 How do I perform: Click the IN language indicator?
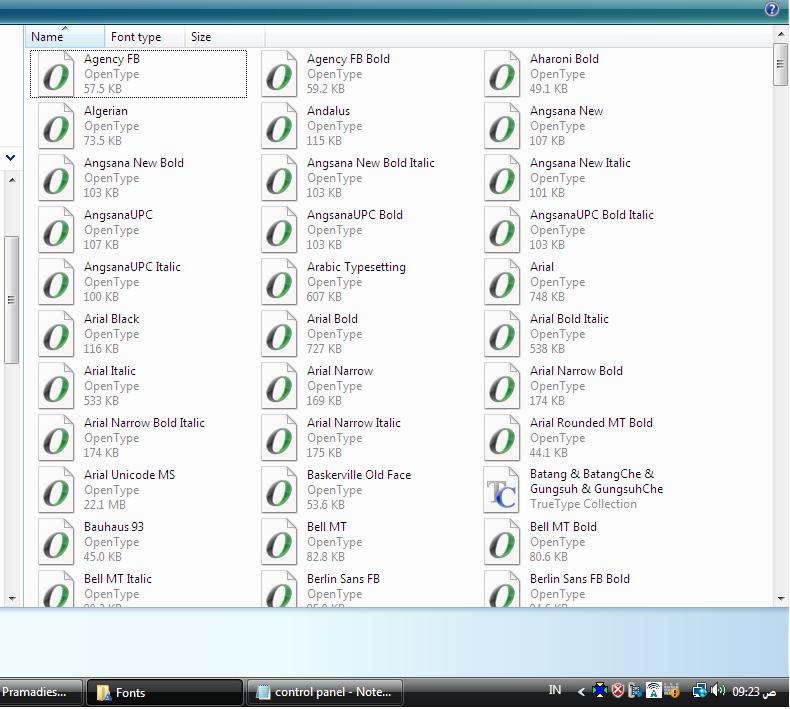[x=555, y=690]
